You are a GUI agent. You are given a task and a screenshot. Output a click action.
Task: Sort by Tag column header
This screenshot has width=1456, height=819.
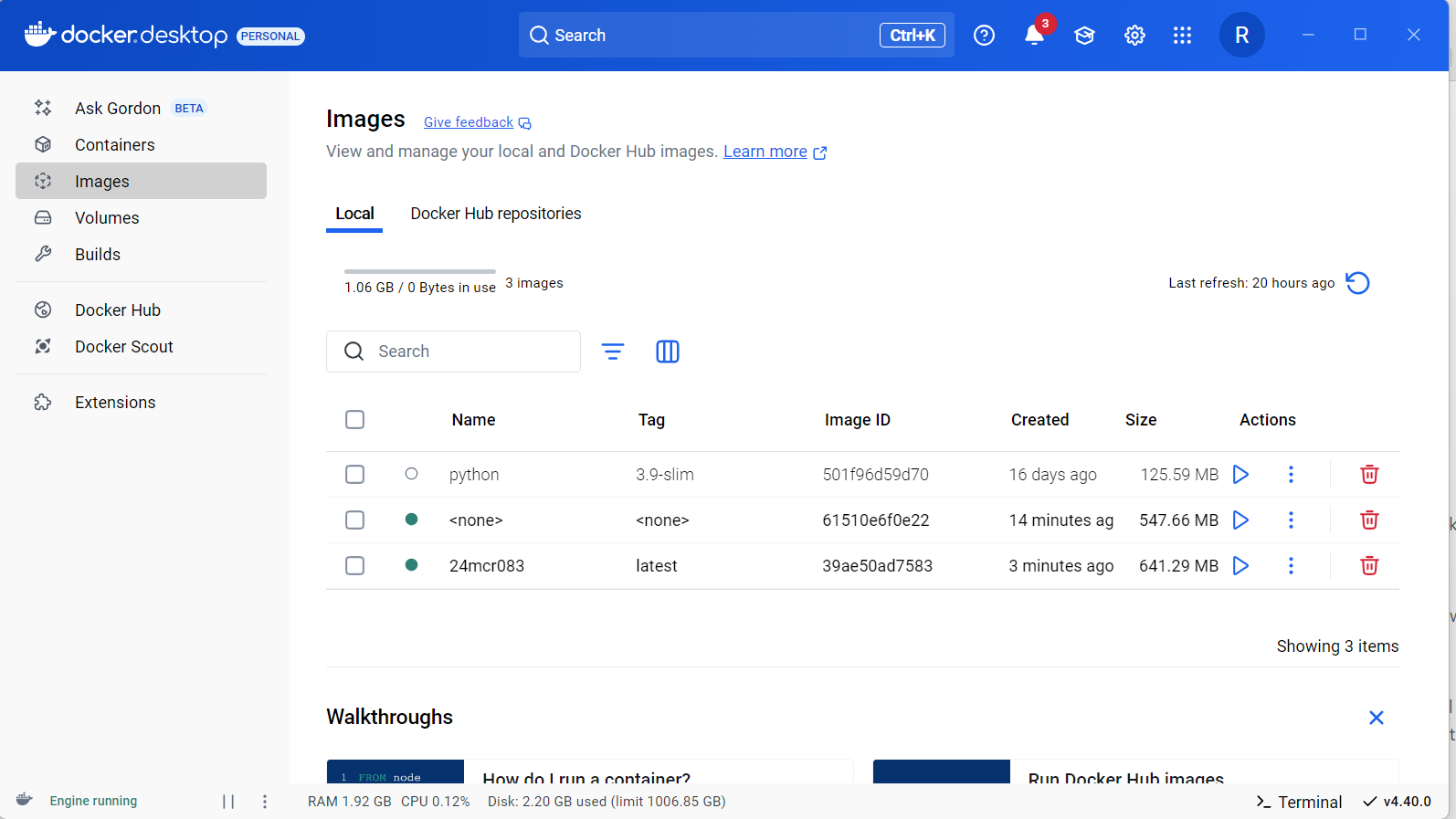point(651,420)
